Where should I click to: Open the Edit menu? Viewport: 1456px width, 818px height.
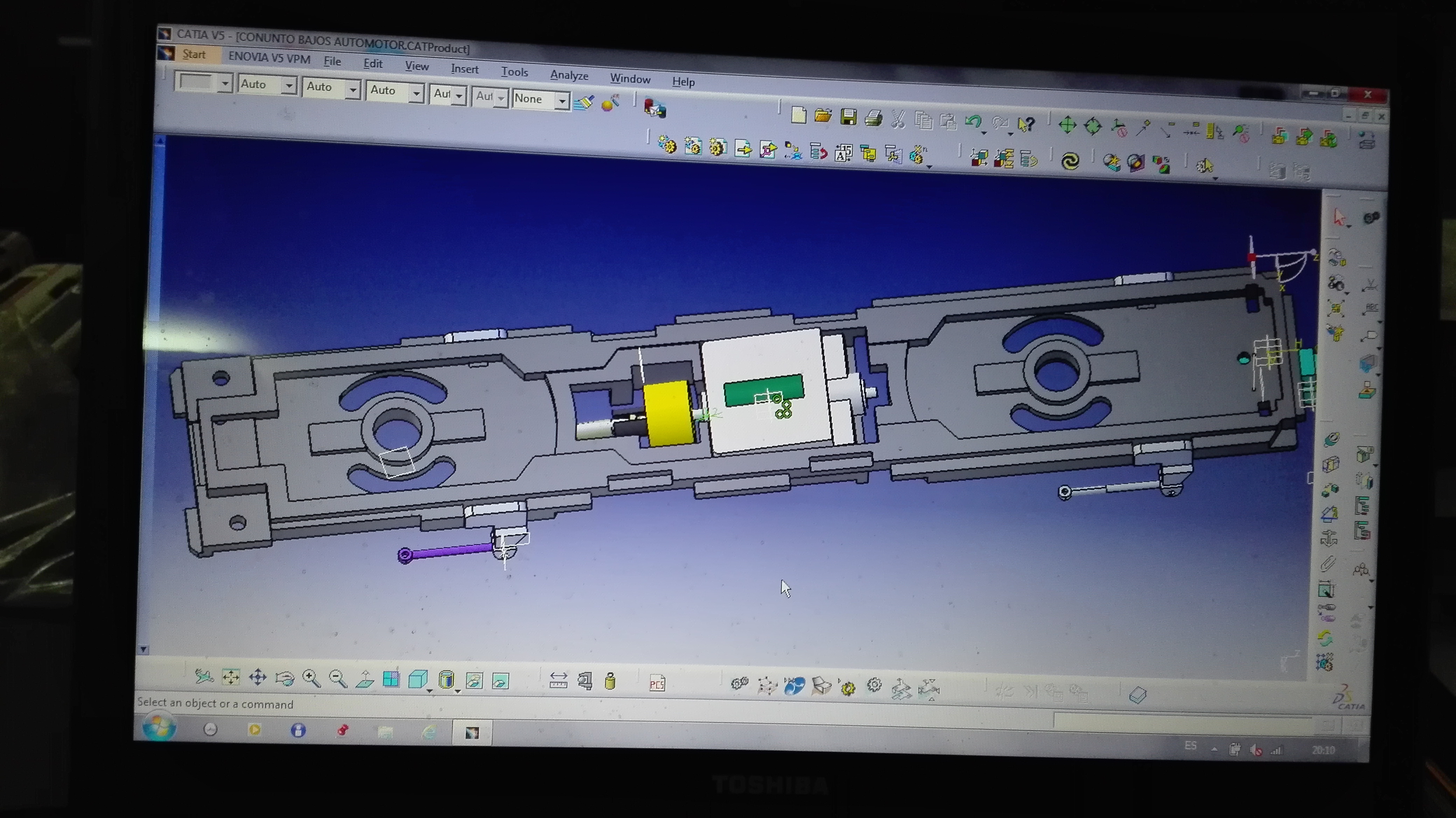(373, 63)
